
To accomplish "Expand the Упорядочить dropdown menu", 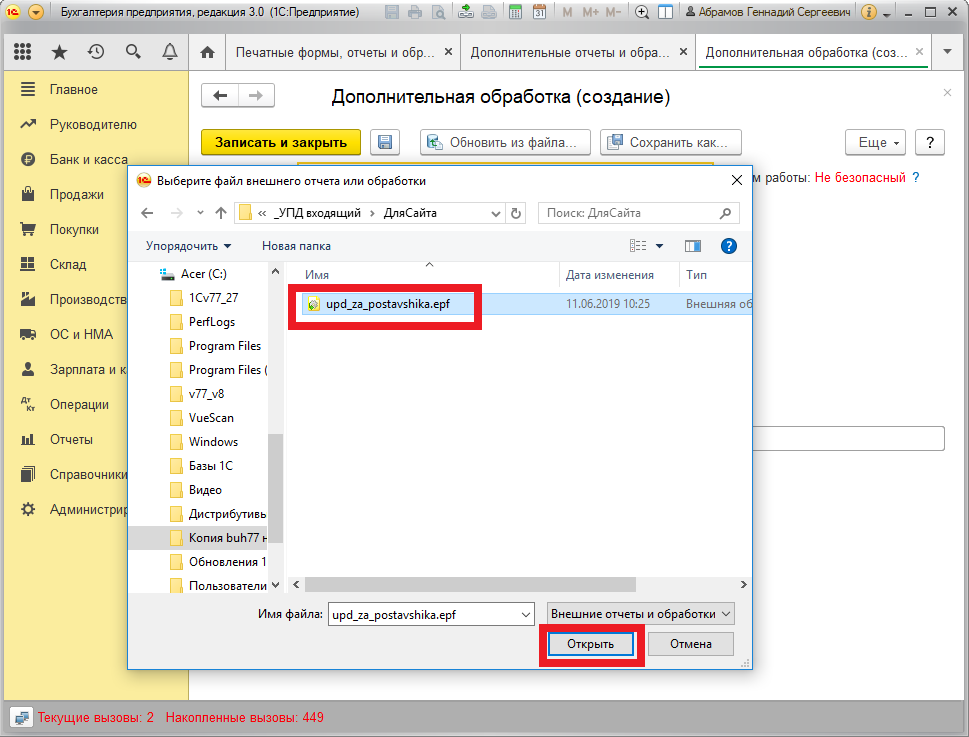I will [188, 245].
